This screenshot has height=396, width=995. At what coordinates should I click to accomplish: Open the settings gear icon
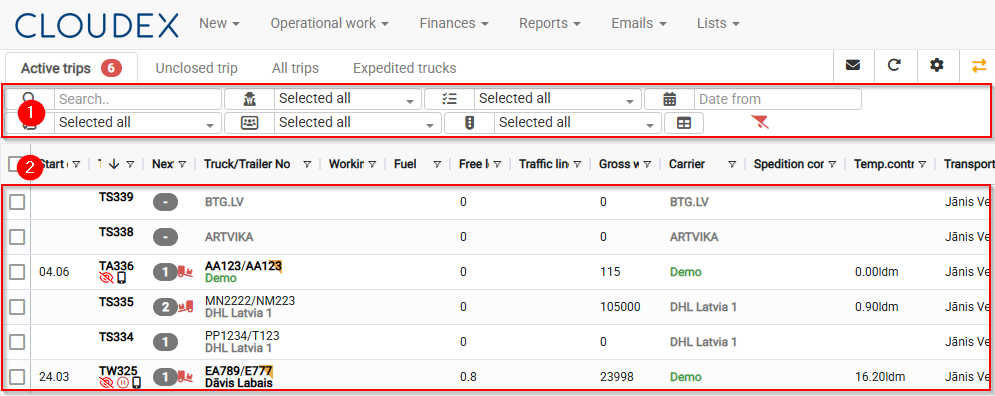pyautogui.click(x=937, y=65)
